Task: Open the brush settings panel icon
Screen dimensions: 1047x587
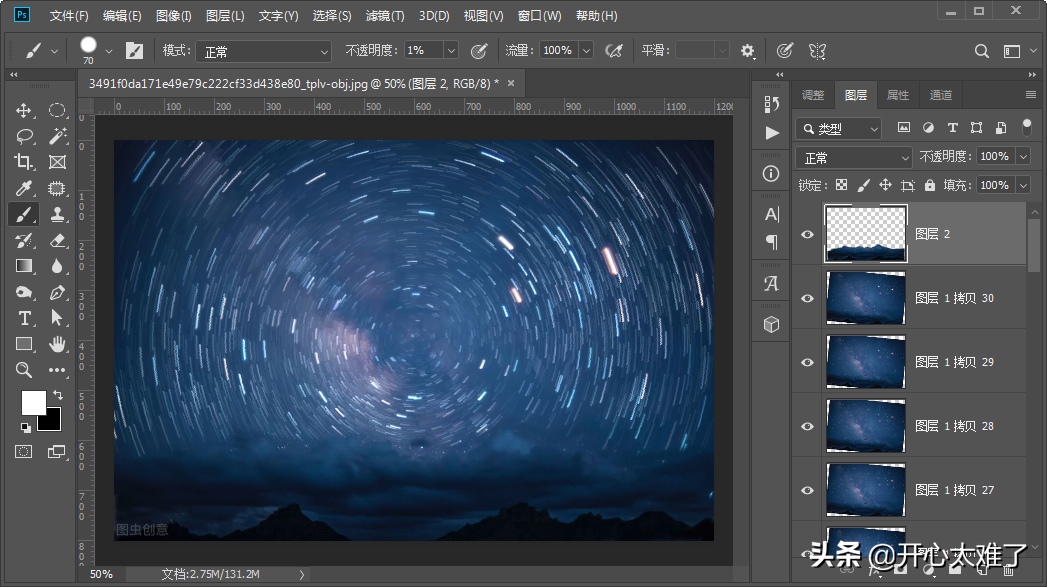Action: 134,51
